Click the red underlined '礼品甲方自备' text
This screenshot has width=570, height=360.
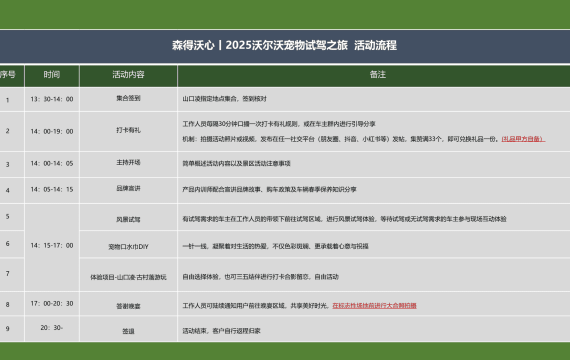click(523, 139)
